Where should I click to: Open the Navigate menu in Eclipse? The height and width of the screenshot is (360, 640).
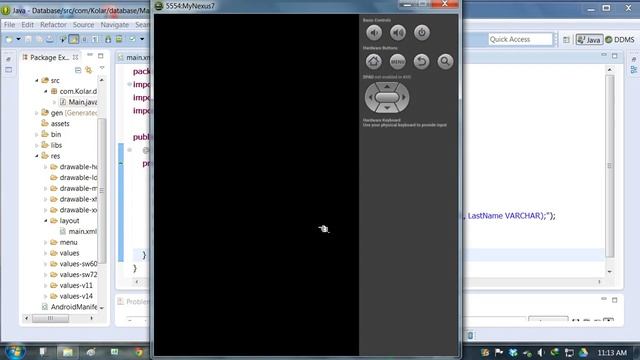(x=114, y=25)
